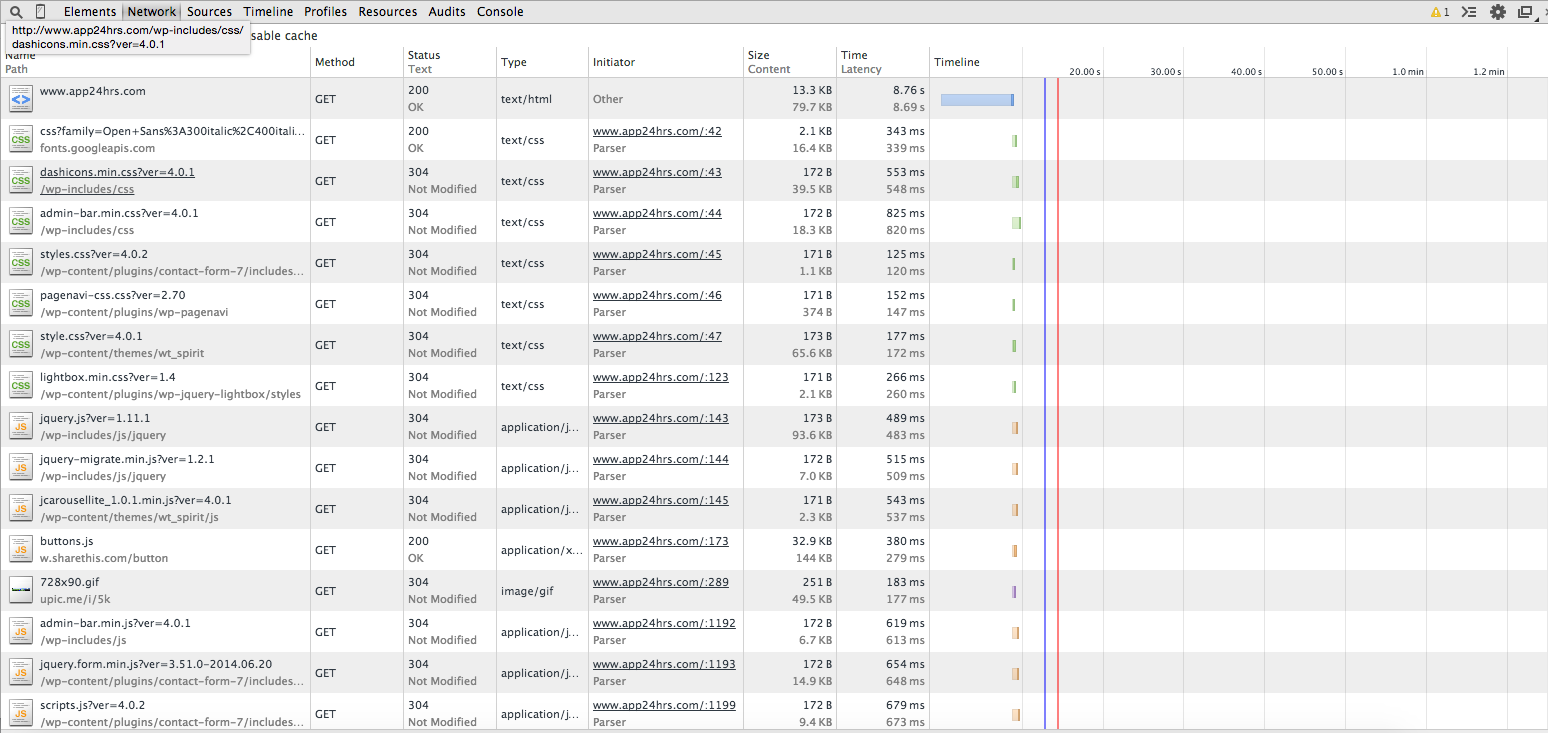Open initiator link www.app24hrs.com/:173
1548x733 pixels.
(661, 541)
